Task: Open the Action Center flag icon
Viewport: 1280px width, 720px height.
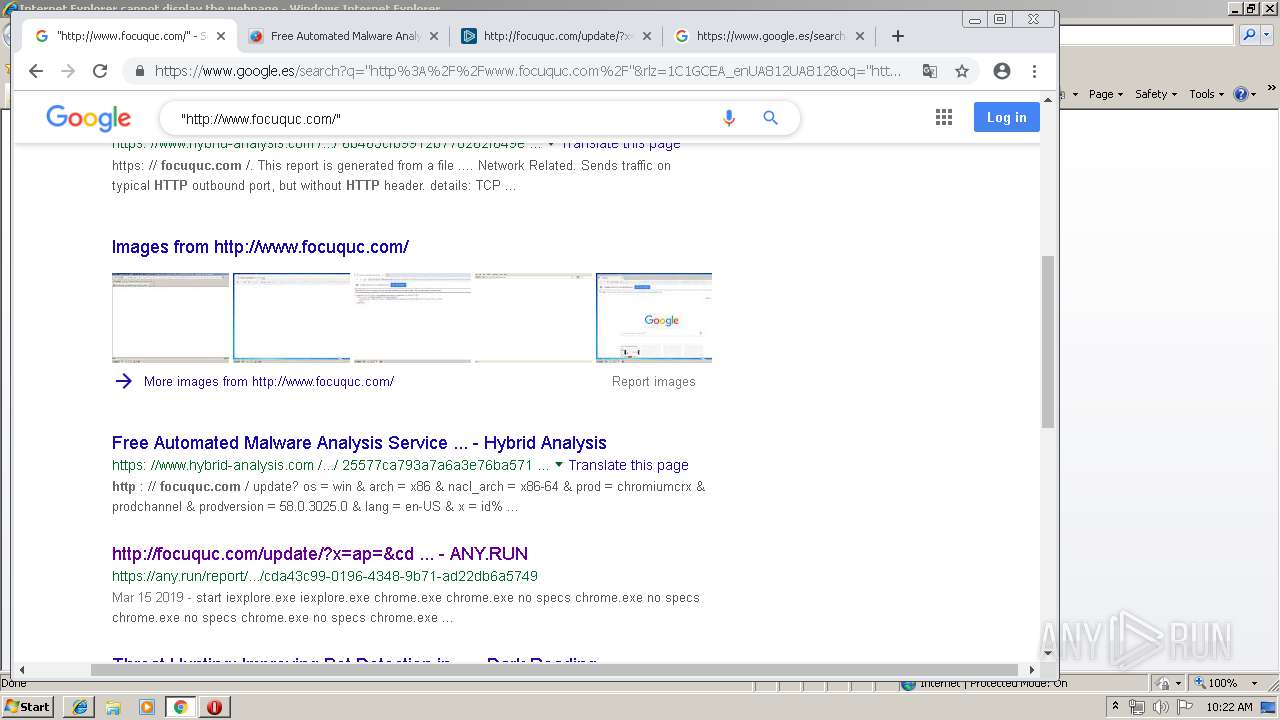Action: 1185,707
